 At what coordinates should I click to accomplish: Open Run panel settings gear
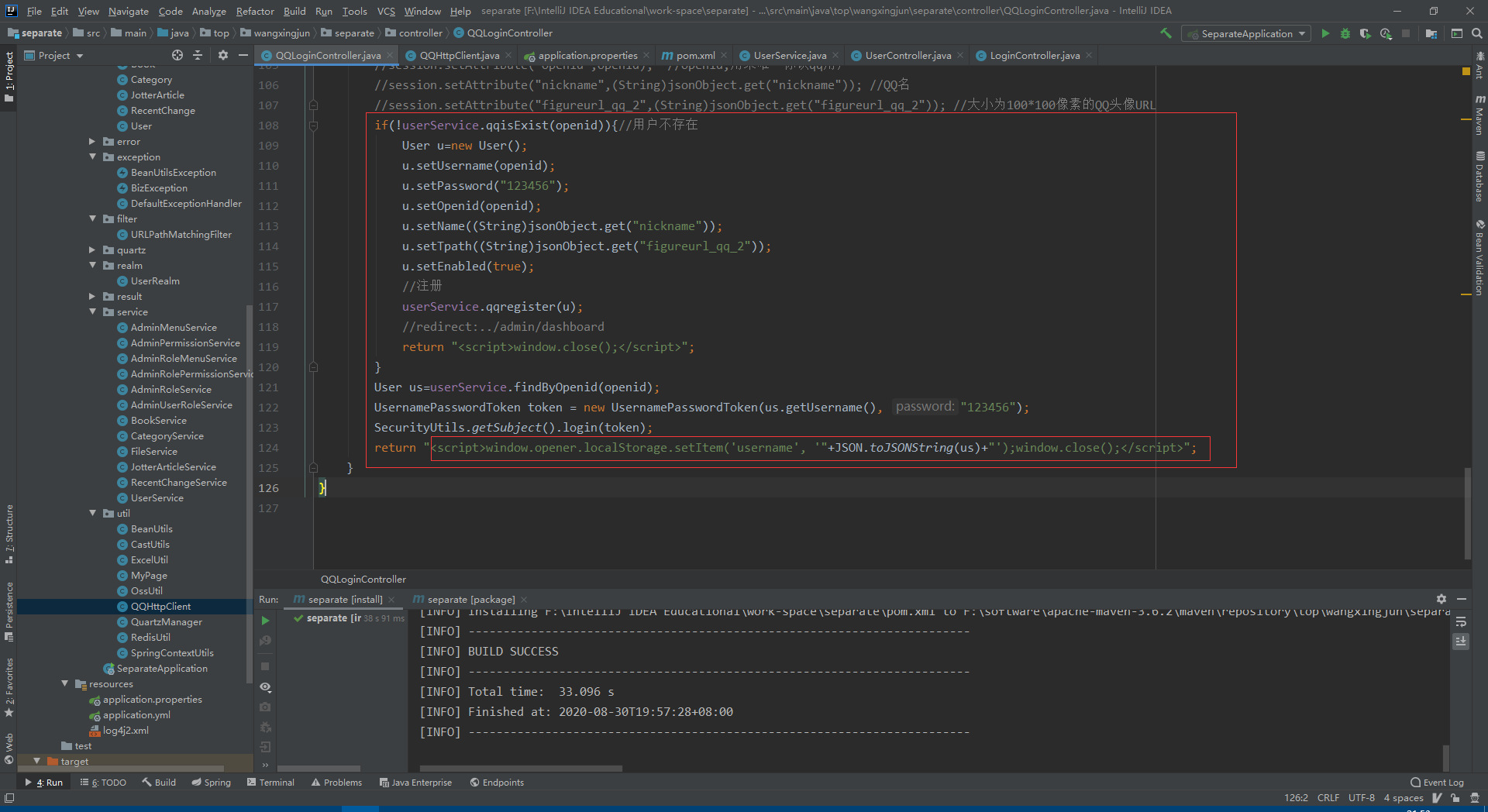pyautogui.click(x=1441, y=599)
